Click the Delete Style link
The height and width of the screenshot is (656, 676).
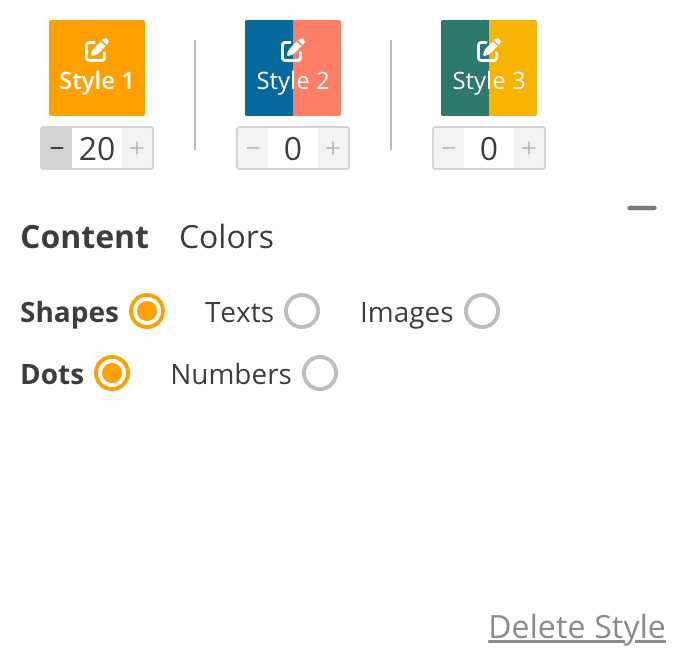pos(577,627)
